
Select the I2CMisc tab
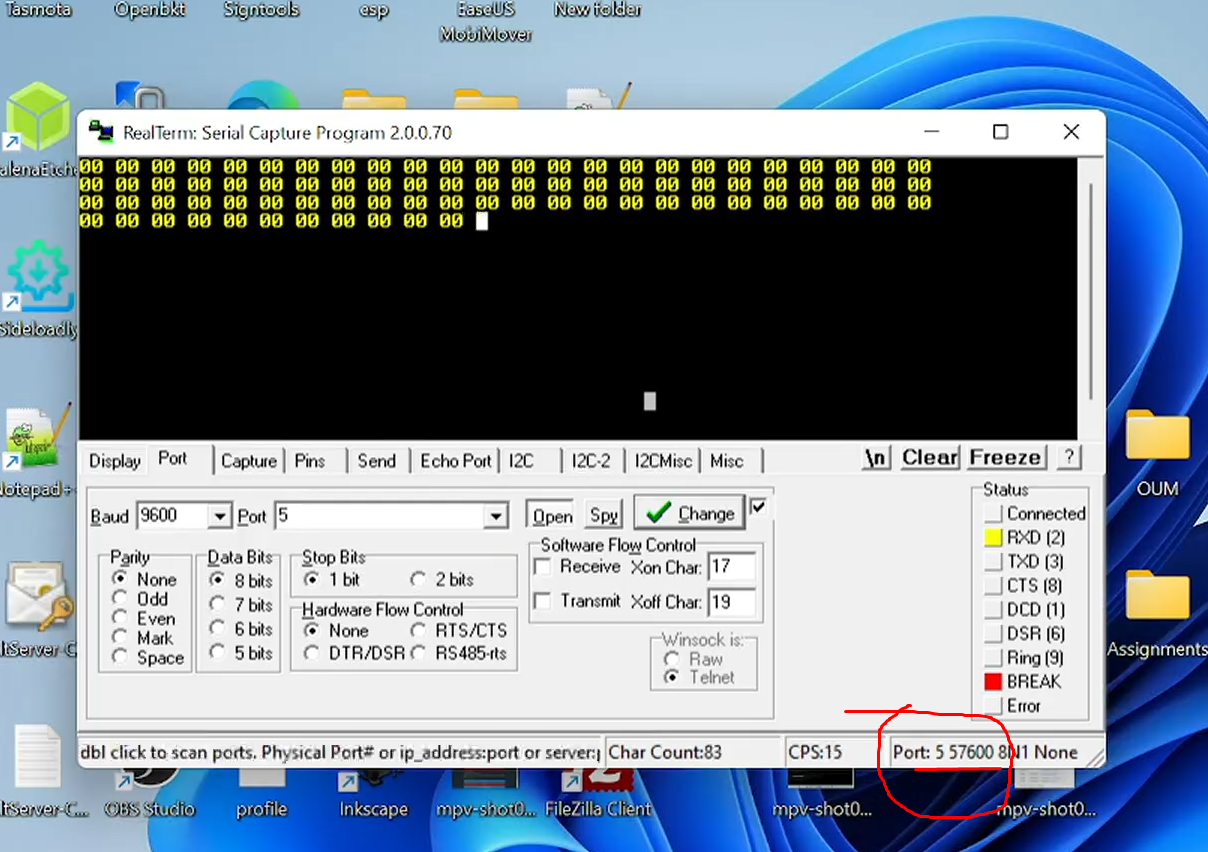[x=663, y=461]
